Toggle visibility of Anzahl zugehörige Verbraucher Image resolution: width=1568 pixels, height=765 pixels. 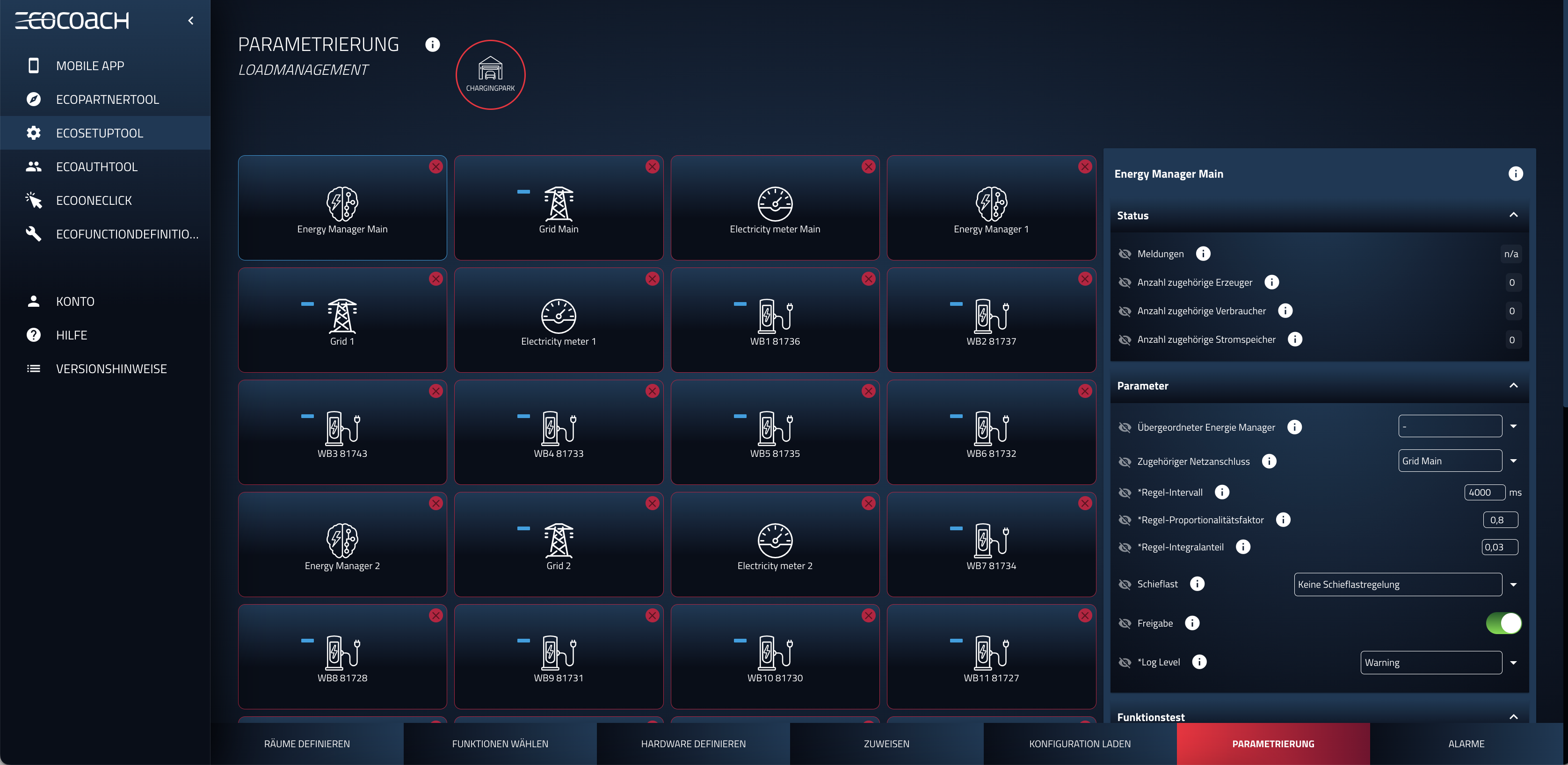click(x=1125, y=311)
